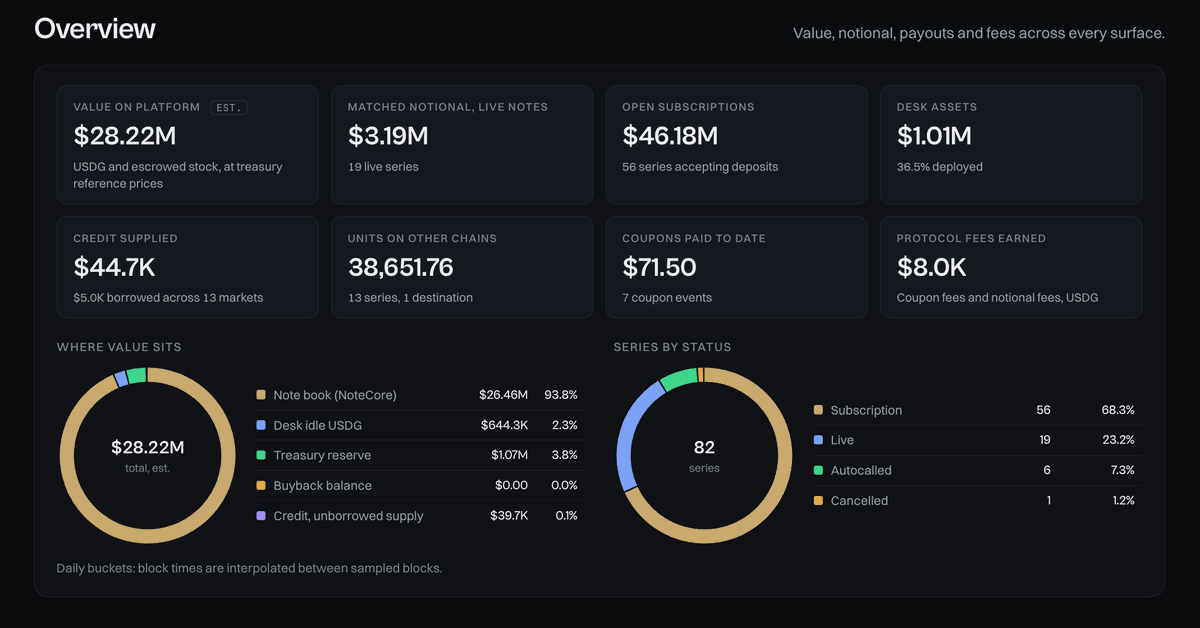Click the 82 series count in status donut
The image size is (1200, 628).
point(704,447)
